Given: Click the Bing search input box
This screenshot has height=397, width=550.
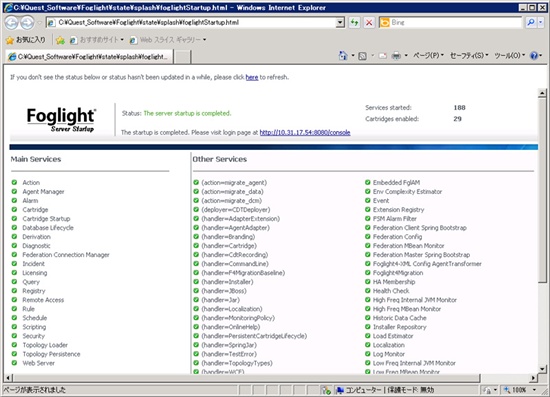Looking at the screenshot, I should pyautogui.click(x=456, y=23).
